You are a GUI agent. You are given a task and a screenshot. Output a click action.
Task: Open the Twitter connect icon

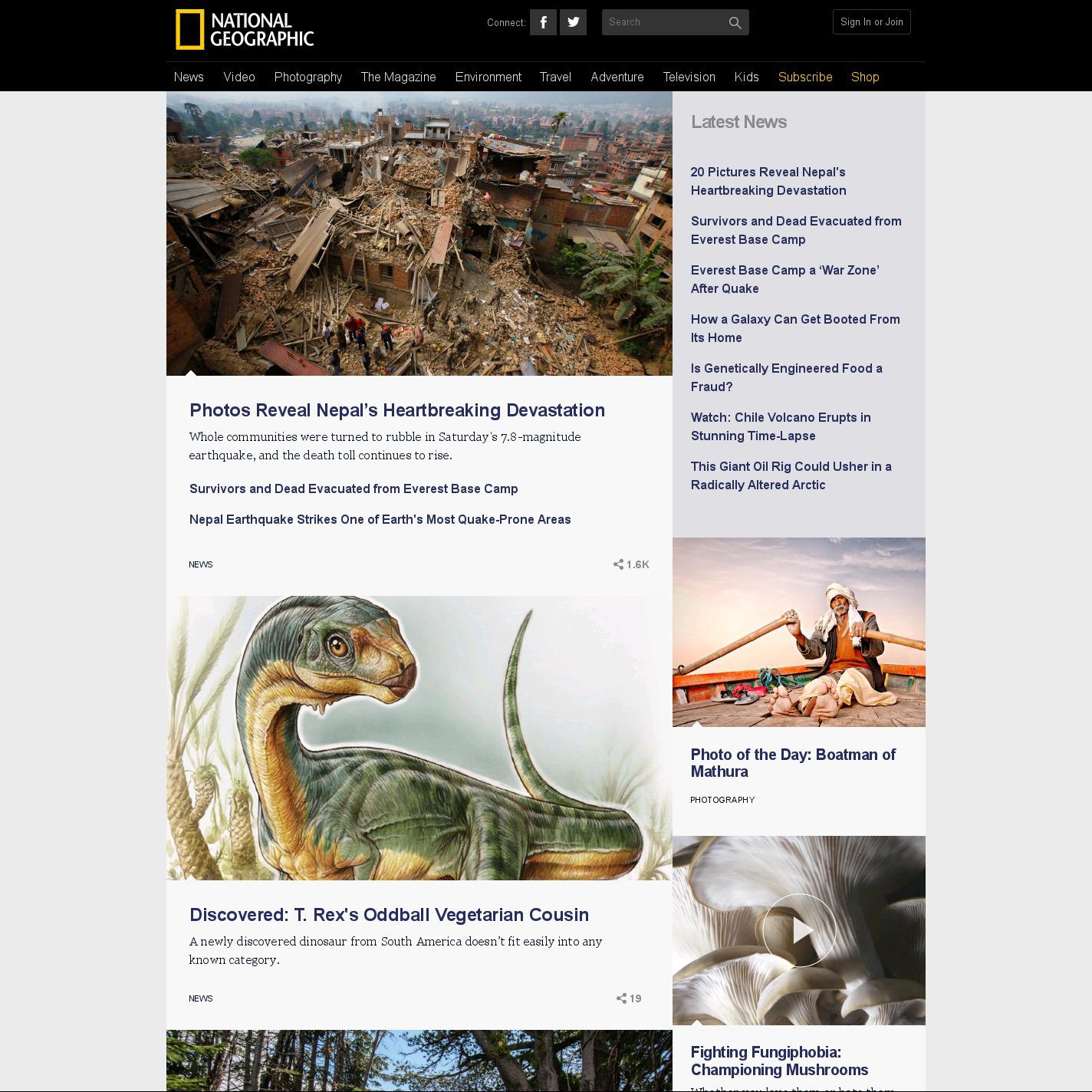[x=573, y=22]
